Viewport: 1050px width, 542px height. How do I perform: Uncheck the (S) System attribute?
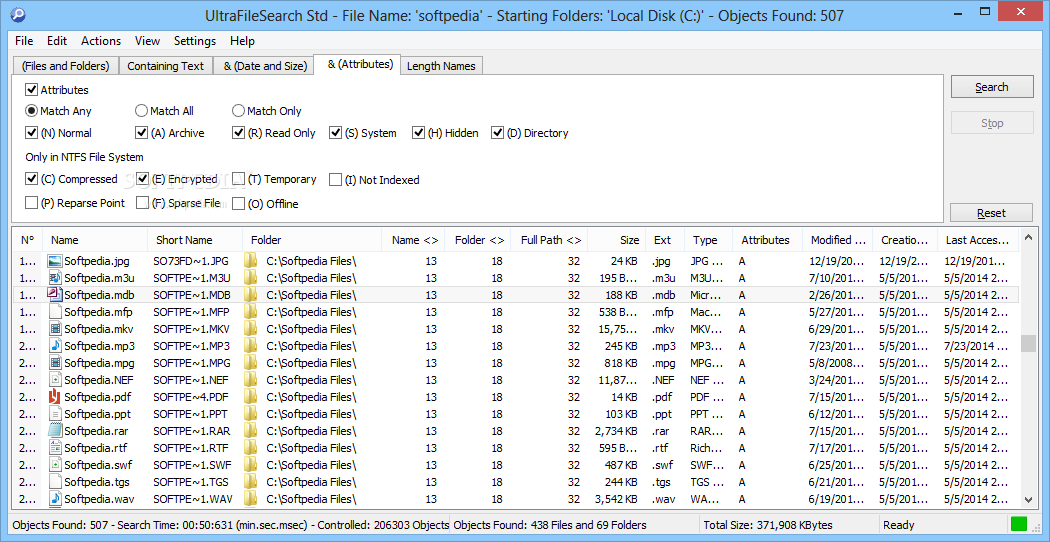335,133
